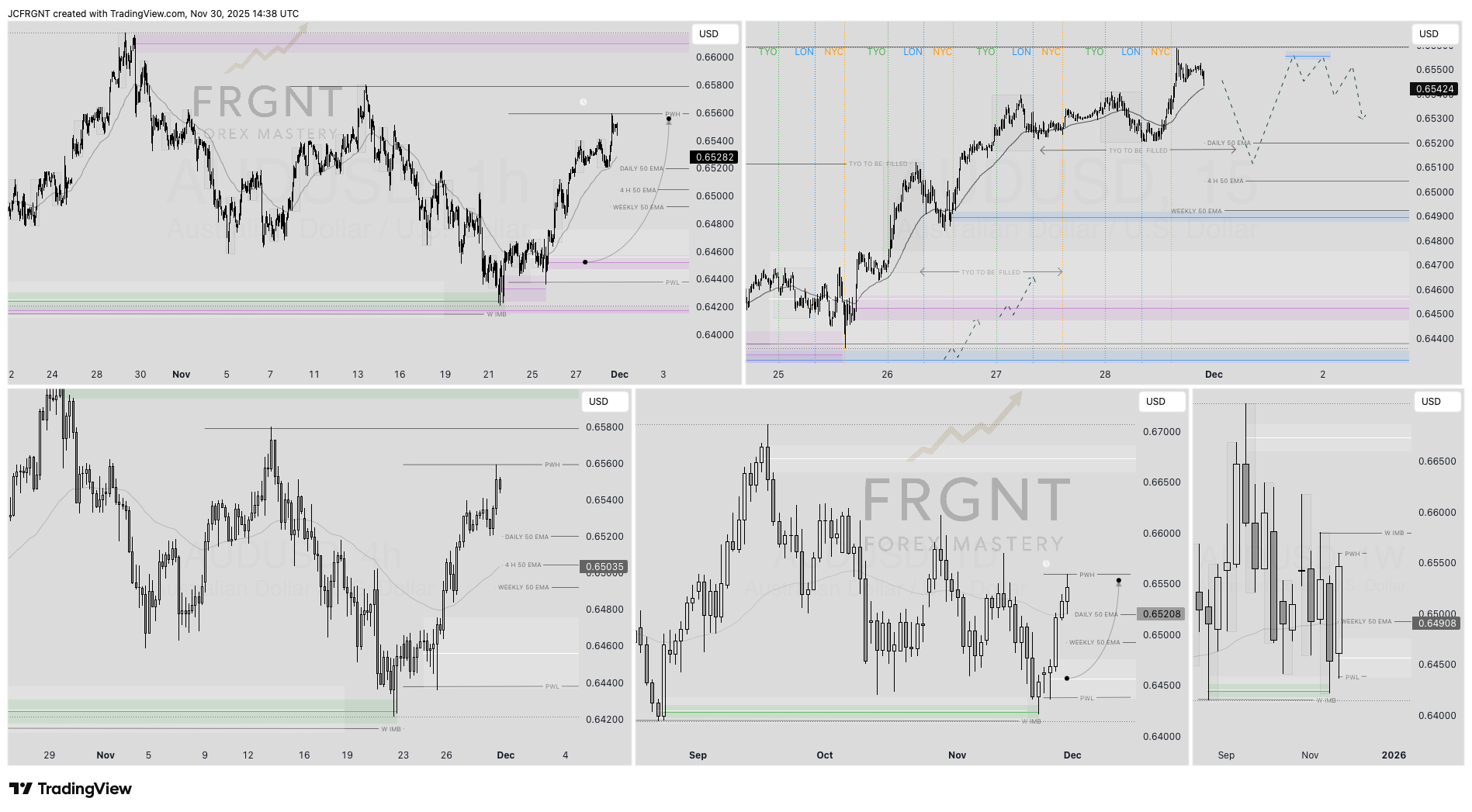Image resolution: width=1472 pixels, height=812 pixels.
Task: Click the leftmost NYC session label
Action: tap(833, 52)
